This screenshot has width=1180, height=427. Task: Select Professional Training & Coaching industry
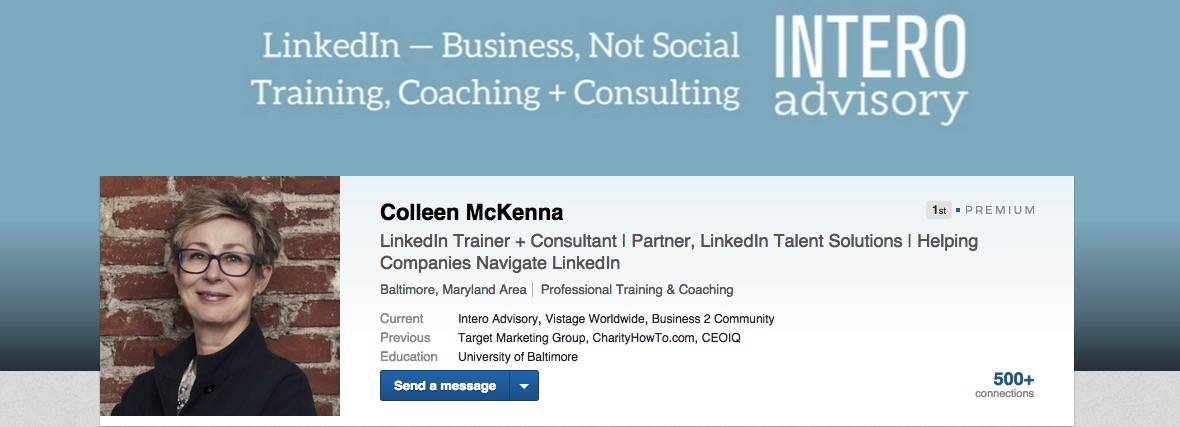[637, 290]
